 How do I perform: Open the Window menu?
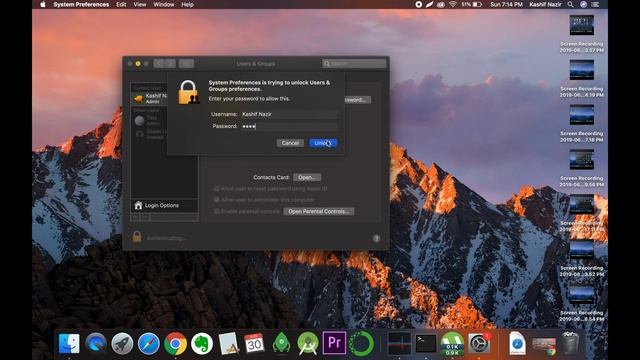coord(164,4)
